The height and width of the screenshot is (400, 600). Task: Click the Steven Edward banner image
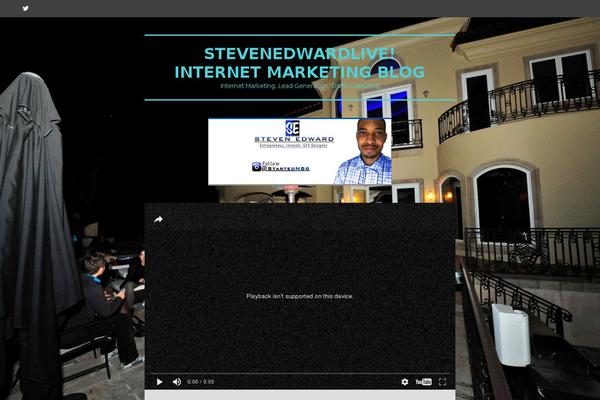pos(299,151)
